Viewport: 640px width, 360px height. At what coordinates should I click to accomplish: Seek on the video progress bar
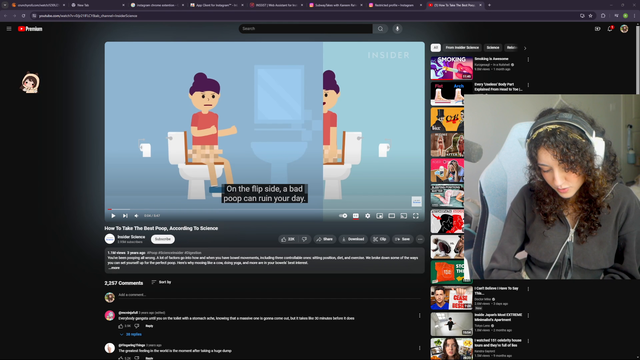[x=264, y=209]
